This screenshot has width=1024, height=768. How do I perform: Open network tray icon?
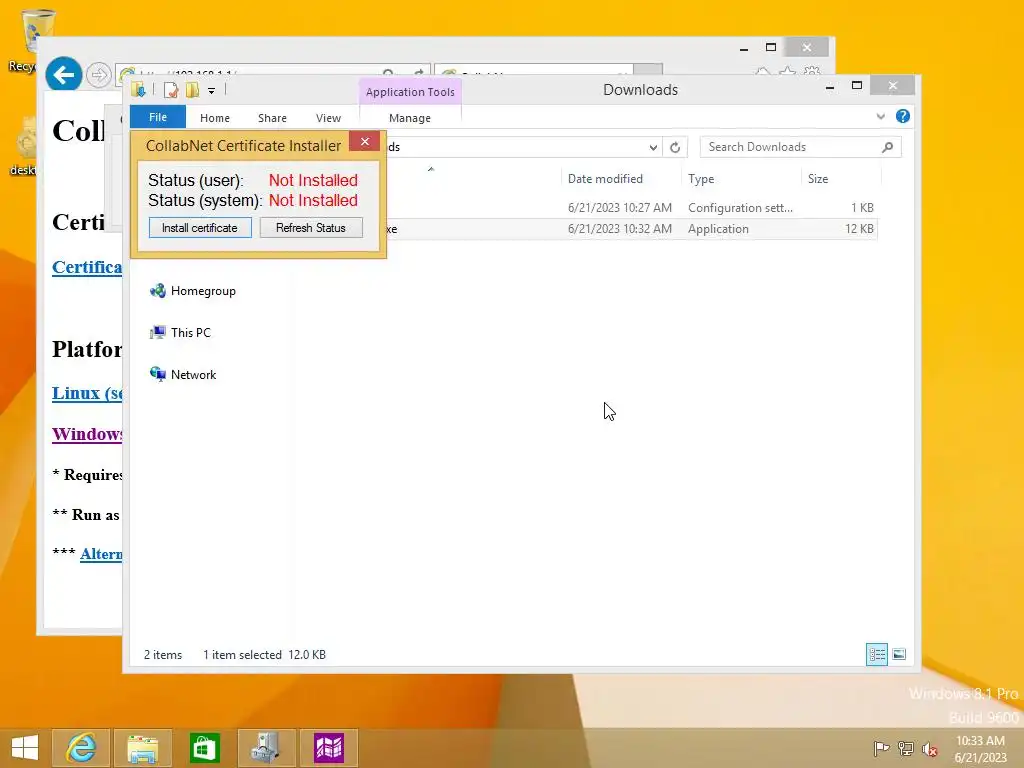coord(906,748)
